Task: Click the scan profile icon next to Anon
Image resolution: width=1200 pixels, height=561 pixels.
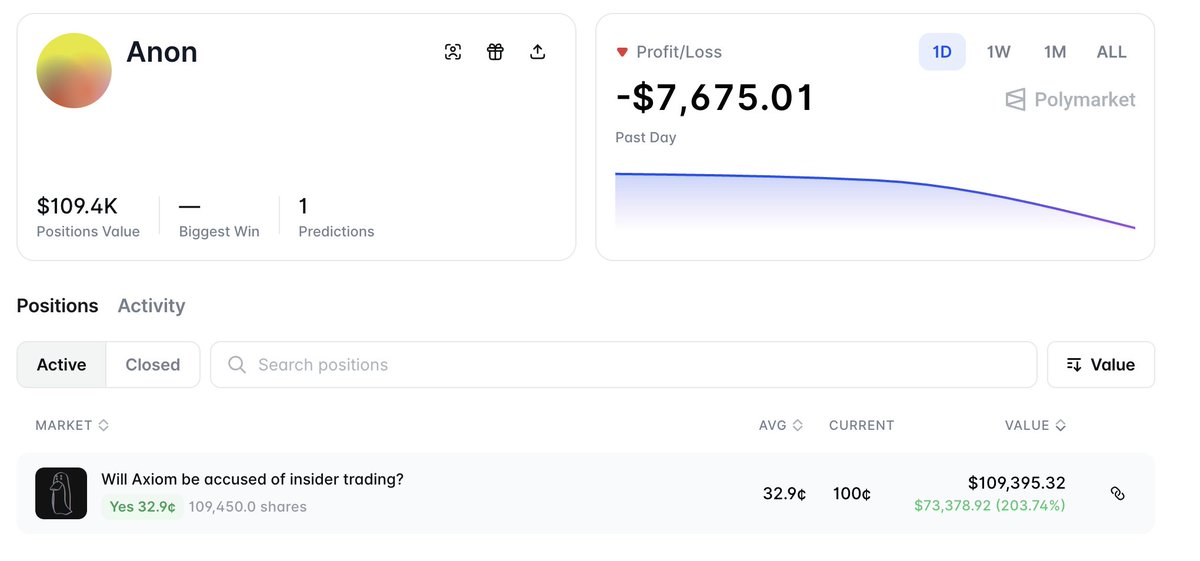Action: (453, 52)
